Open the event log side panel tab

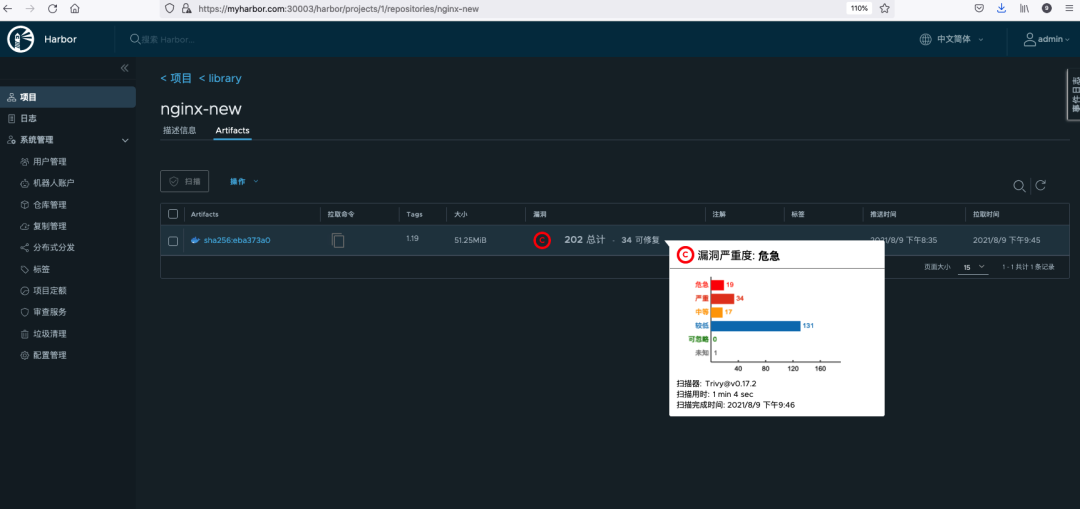click(1074, 95)
